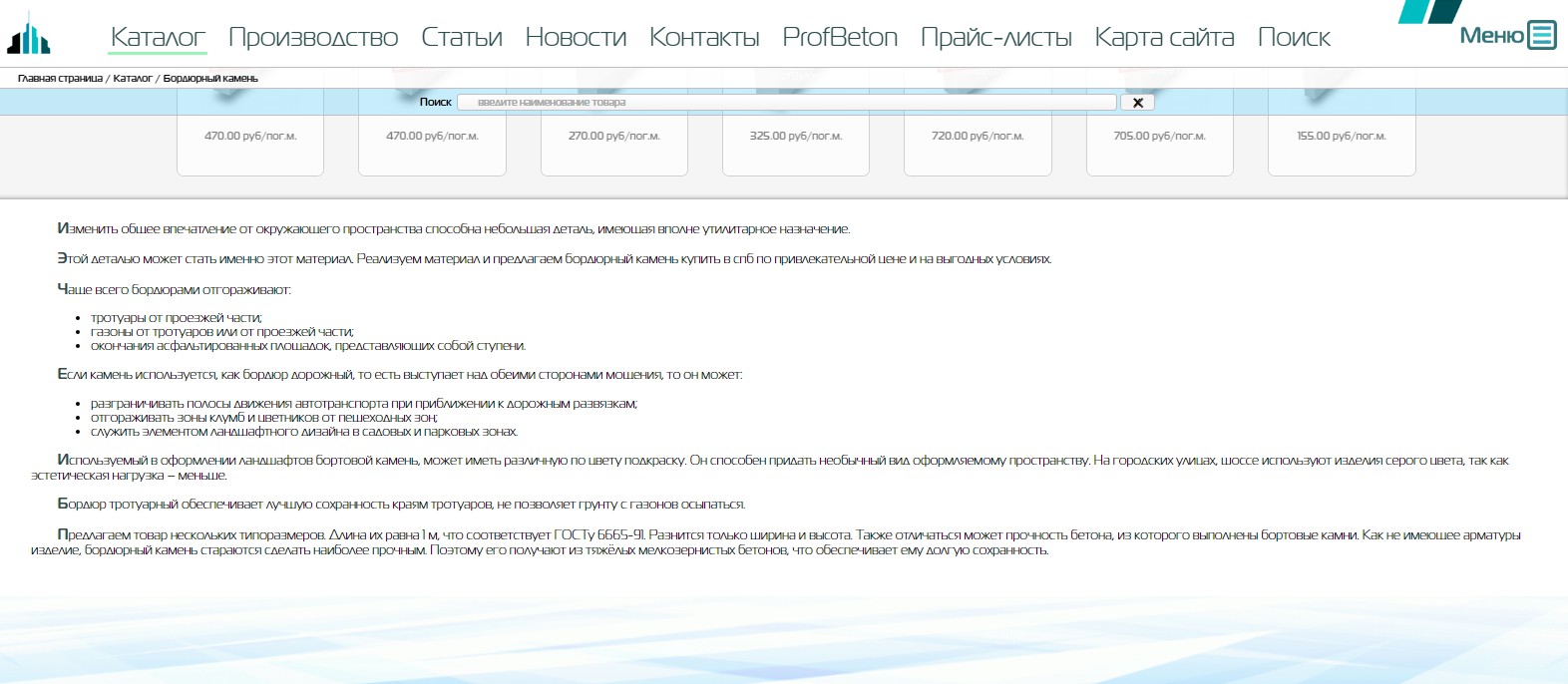
Task: Select Новости in top navigation
Action: coord(576,37)
